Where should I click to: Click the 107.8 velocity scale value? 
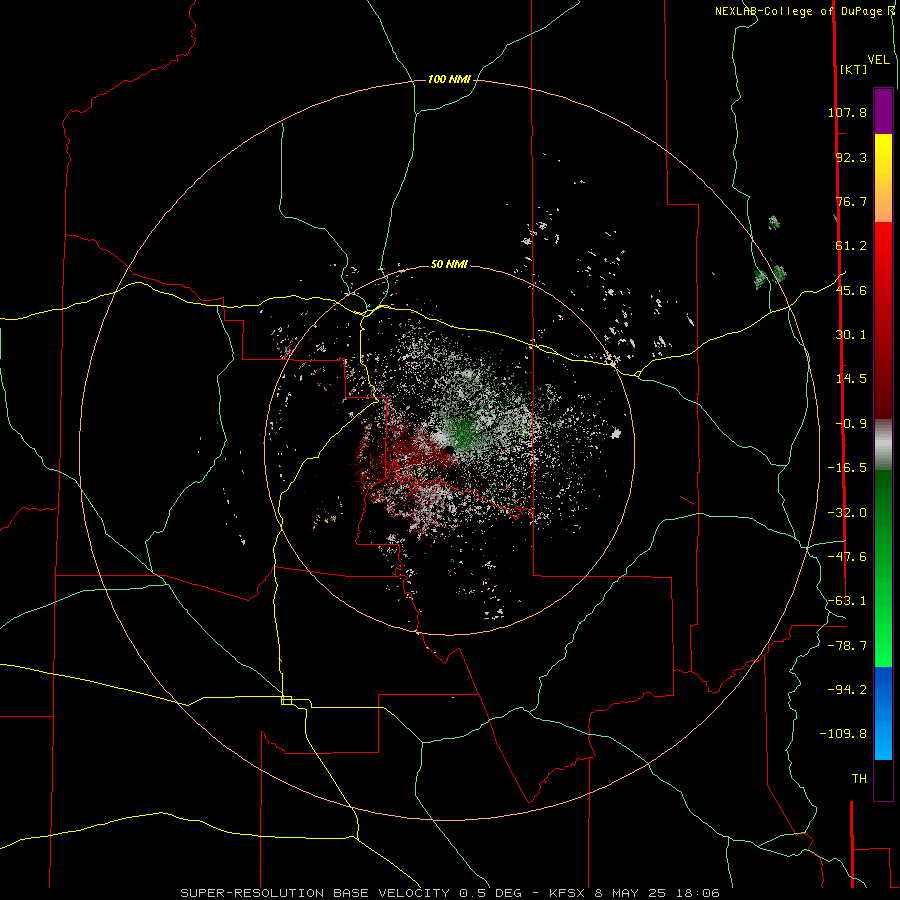pos(847,112)
